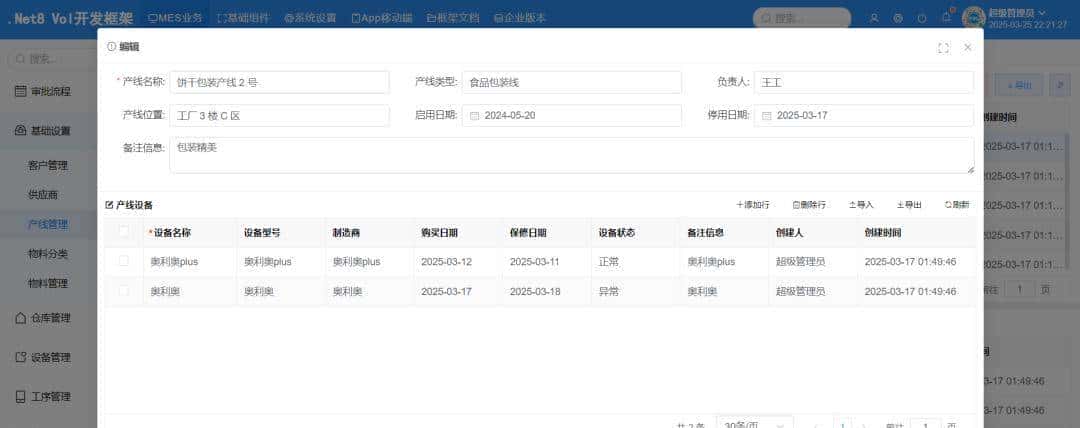
Task: Select 客户管理 in the sidebar
Action: 48,165
